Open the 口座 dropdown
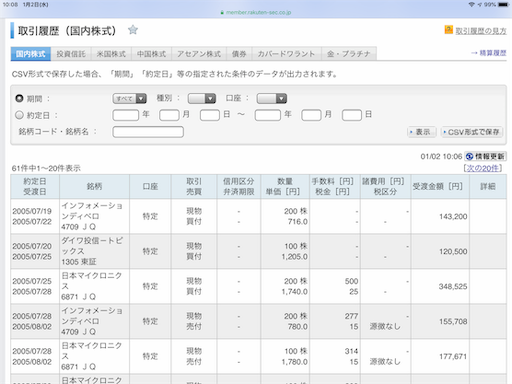This screenshot has width=512, height=384. 272,99
